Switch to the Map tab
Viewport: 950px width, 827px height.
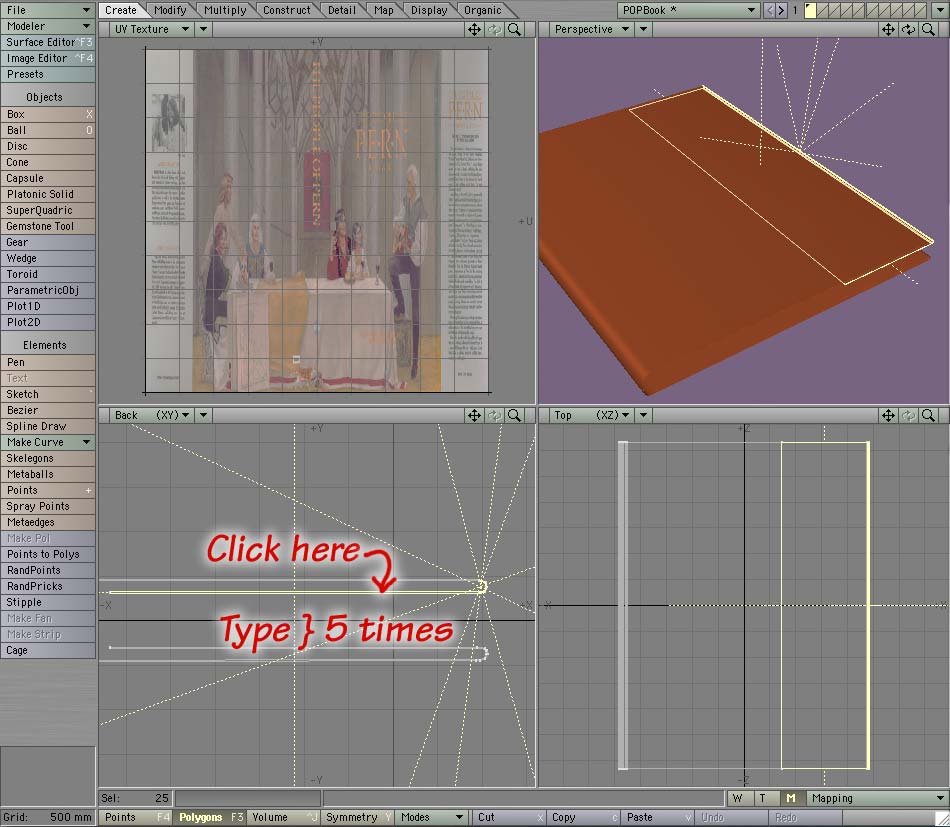coord(384,10)
